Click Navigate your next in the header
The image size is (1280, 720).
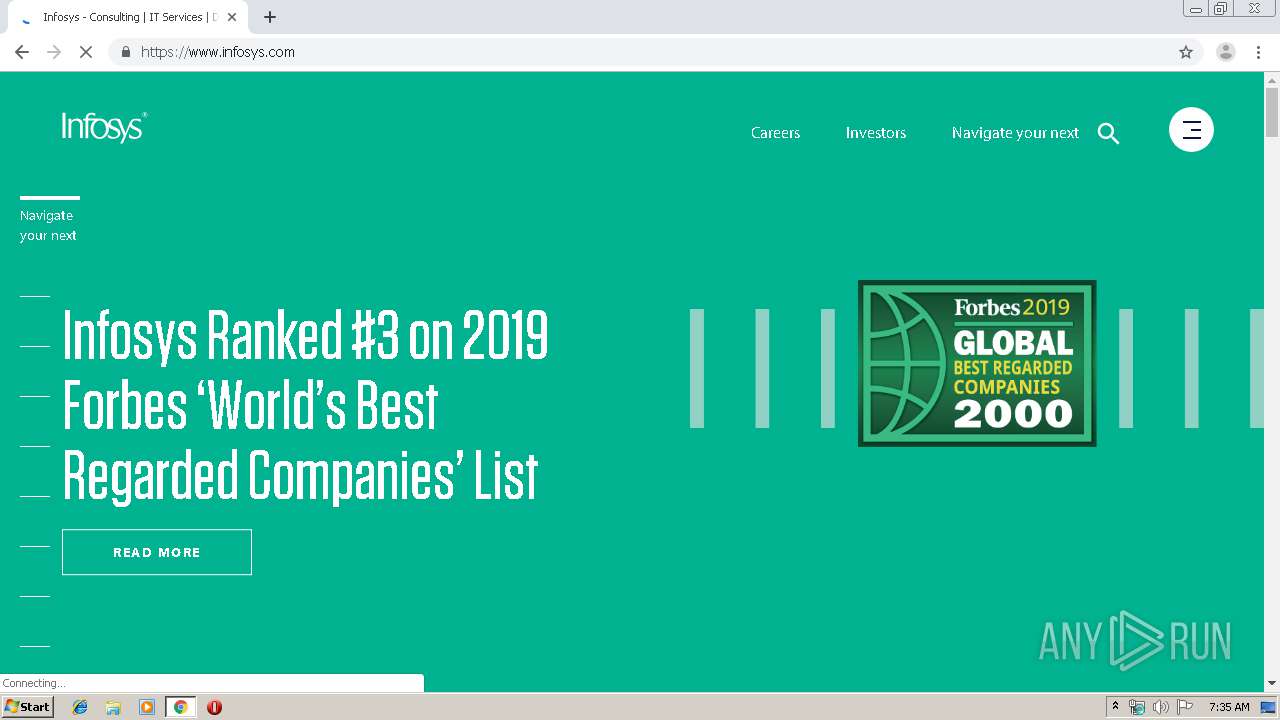tap(1015, 132)
